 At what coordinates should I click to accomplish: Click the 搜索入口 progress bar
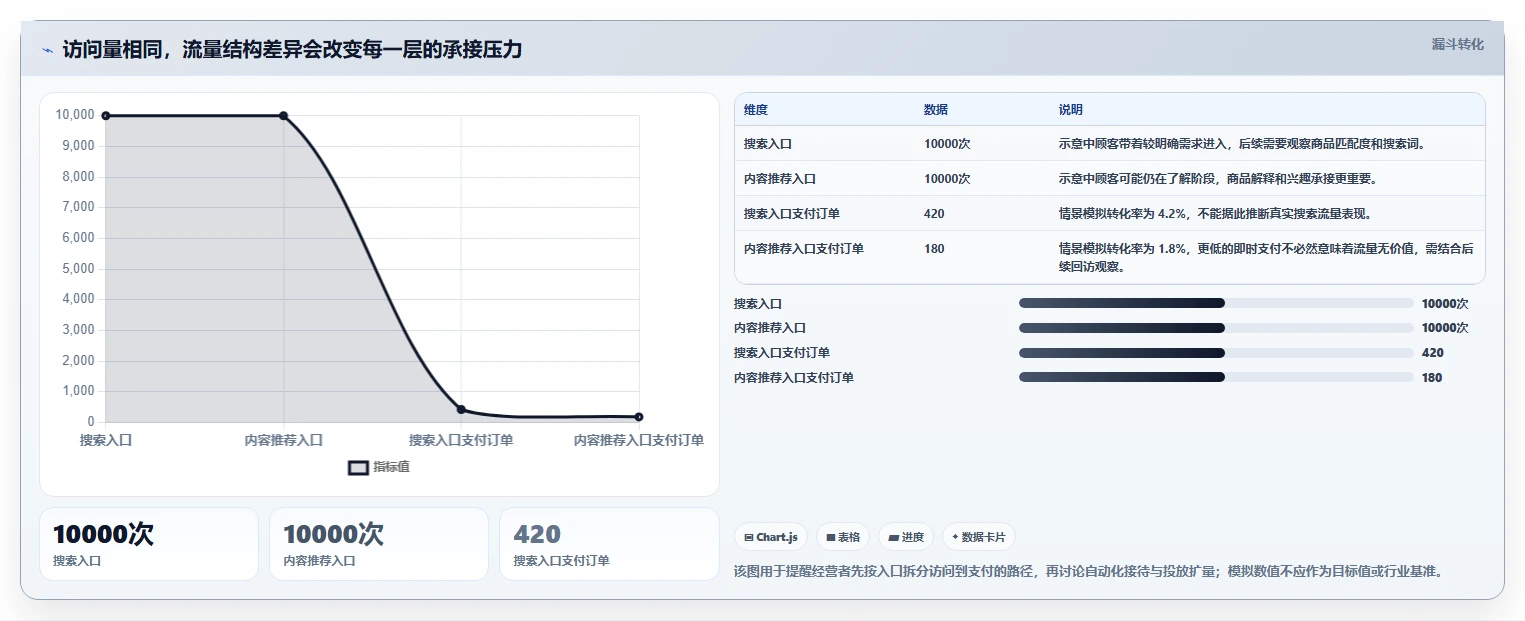1216,303
